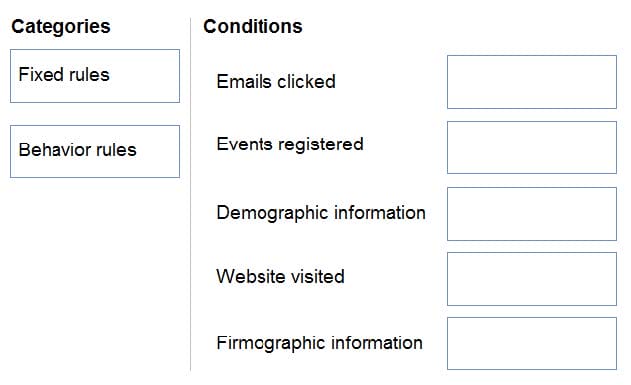The width and height of the screenshot is (631, 385).
Task: Click the answer box beside Emails clicked
Action: (532, 82)
